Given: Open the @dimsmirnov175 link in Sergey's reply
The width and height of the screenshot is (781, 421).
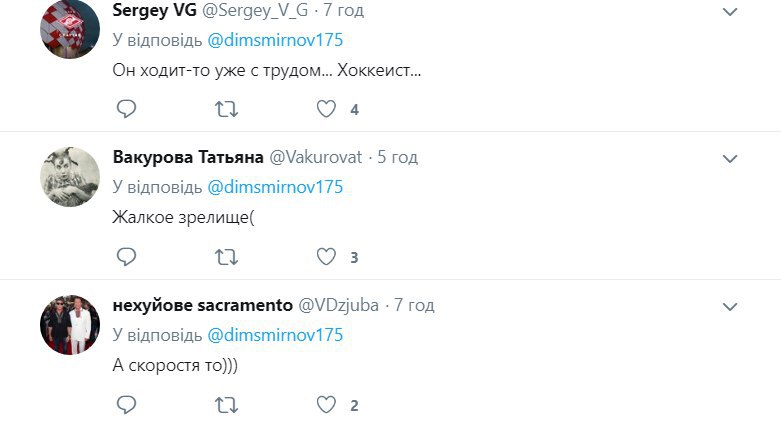Looking at the screenshot, I should point(275,41).
